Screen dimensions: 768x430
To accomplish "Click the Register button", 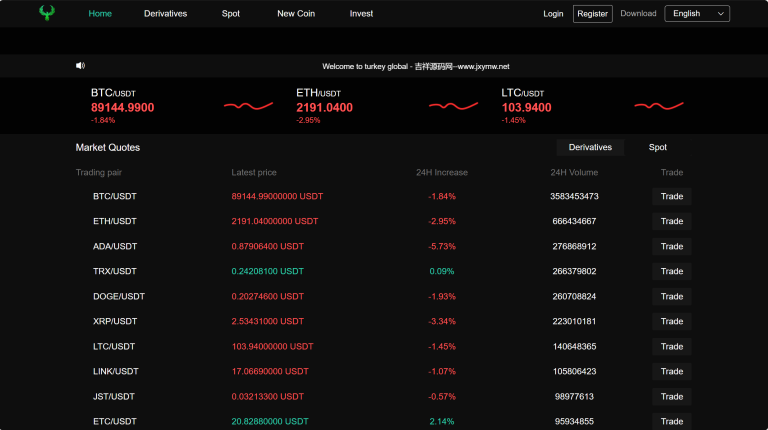I will (x=592, y=14).
